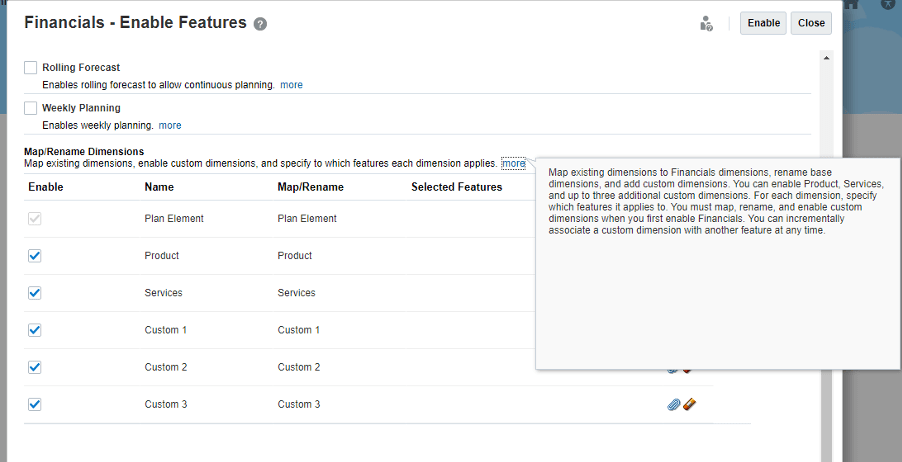Screen dimensions: 902x462
Task: Click the user assistance person icon
Action: pyautogui.click(x=706, y=23)
